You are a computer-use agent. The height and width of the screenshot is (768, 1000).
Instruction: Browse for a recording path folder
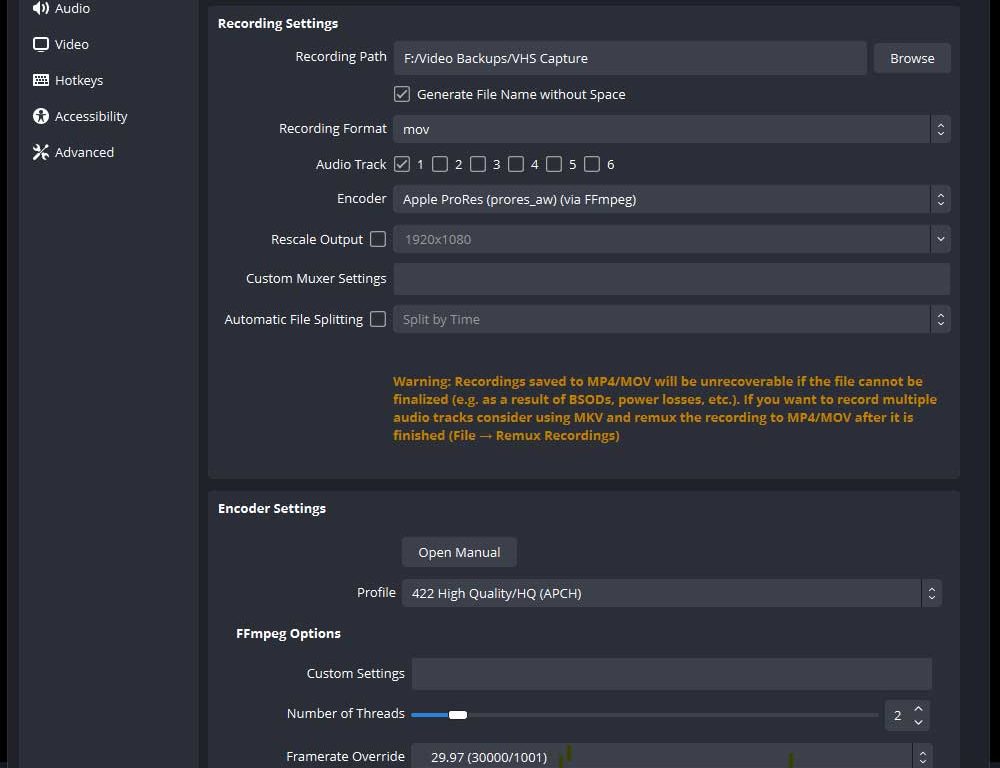[x=912, y=58]
